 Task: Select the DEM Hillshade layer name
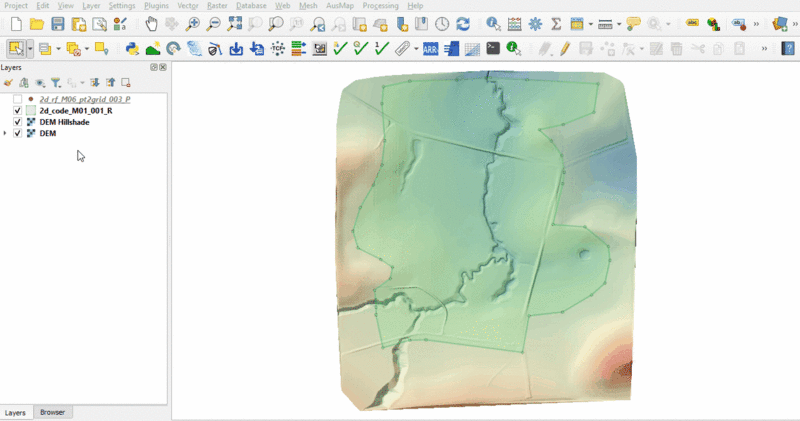pos(64,121)
